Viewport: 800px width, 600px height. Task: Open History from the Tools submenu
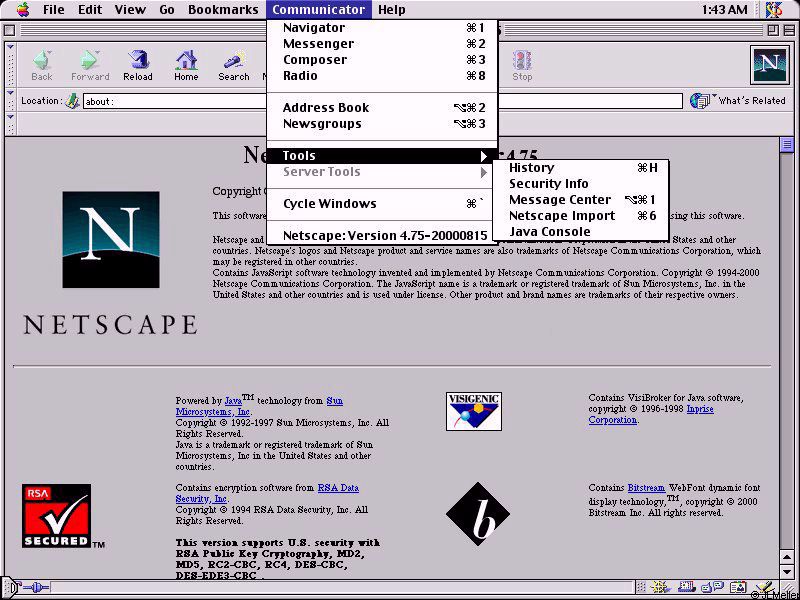[581, 168]
